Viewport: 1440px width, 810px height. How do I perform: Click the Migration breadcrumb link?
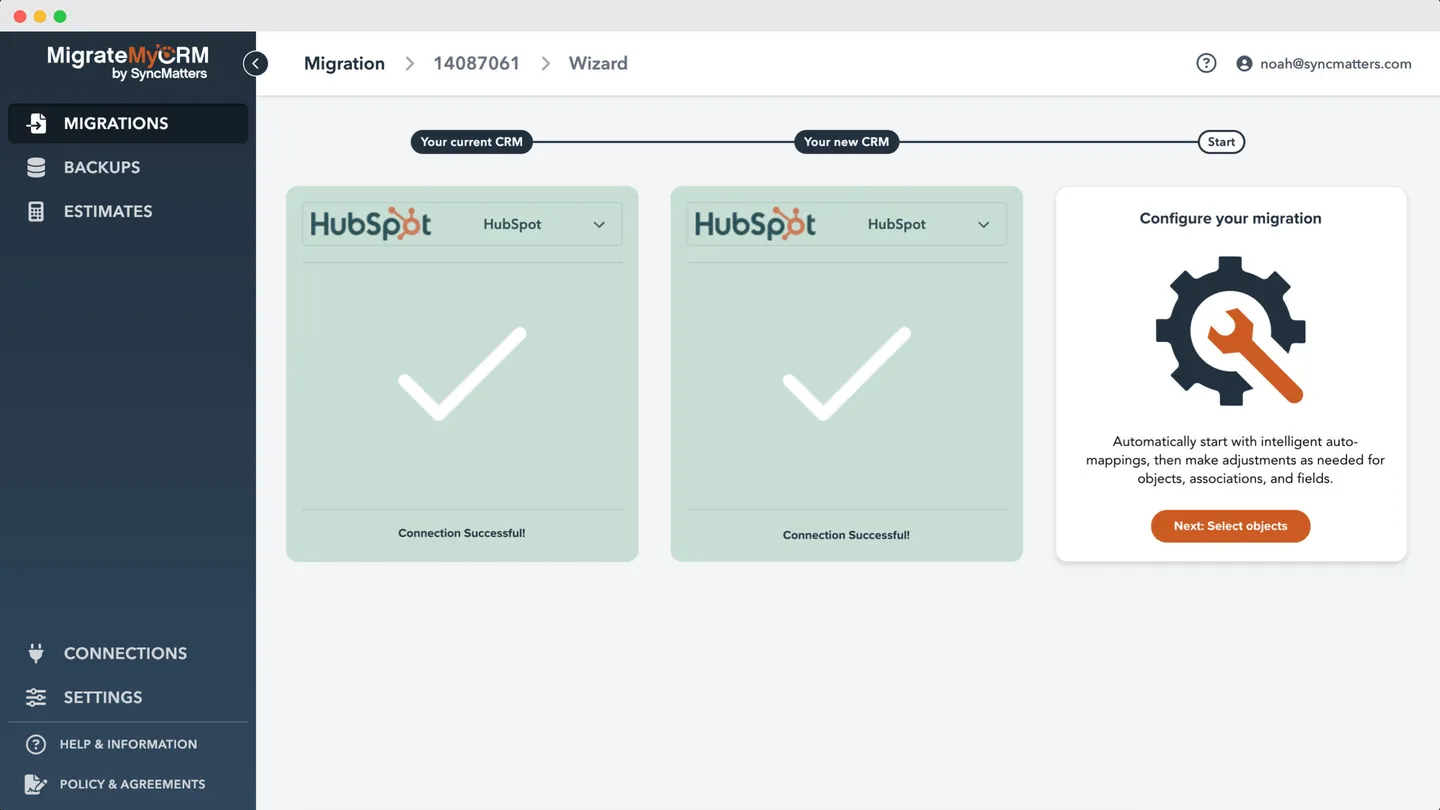344,63
